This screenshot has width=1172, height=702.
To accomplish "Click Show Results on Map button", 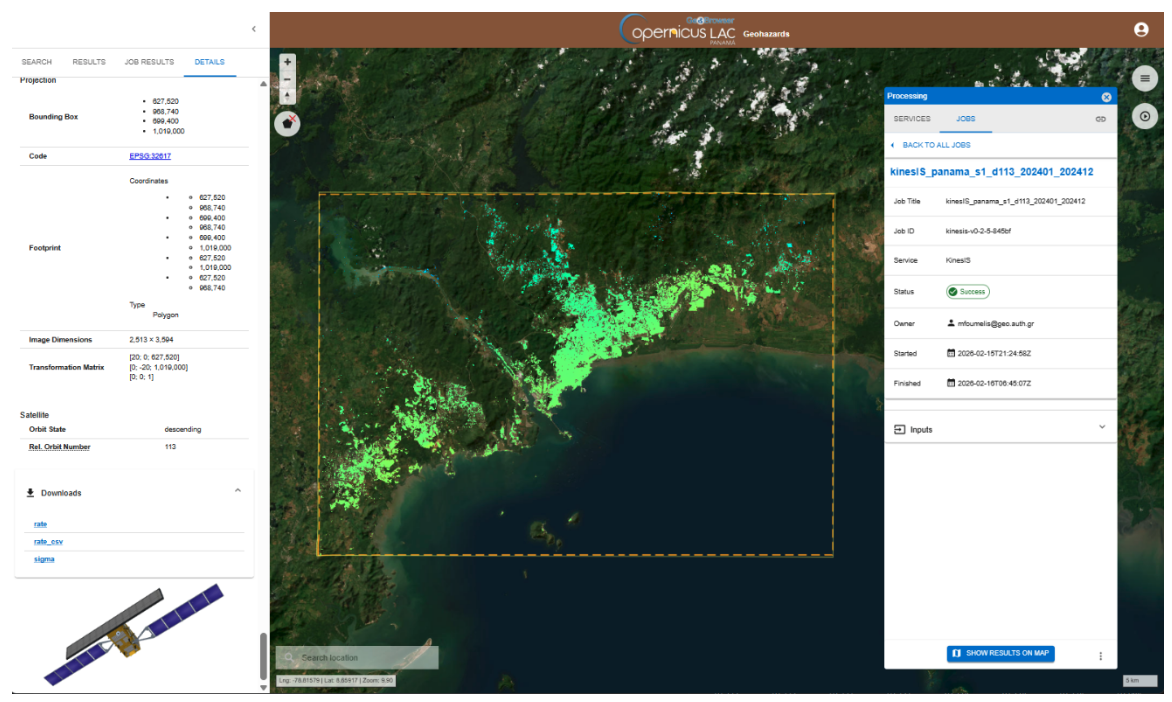I will click(x=1000, y=653).
